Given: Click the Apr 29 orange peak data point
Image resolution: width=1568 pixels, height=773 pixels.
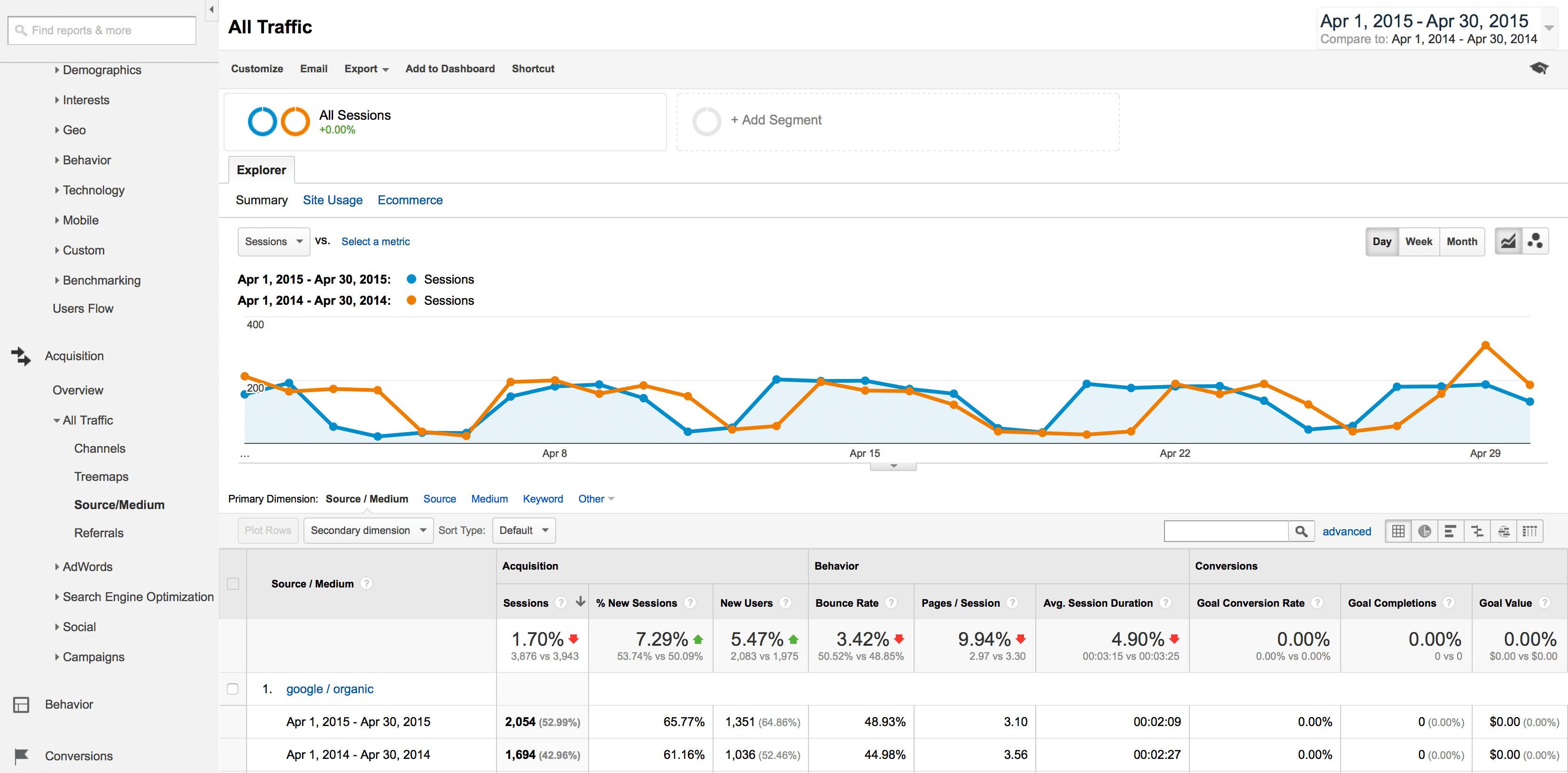Looking at the screenshot, I should point(1485,345).
